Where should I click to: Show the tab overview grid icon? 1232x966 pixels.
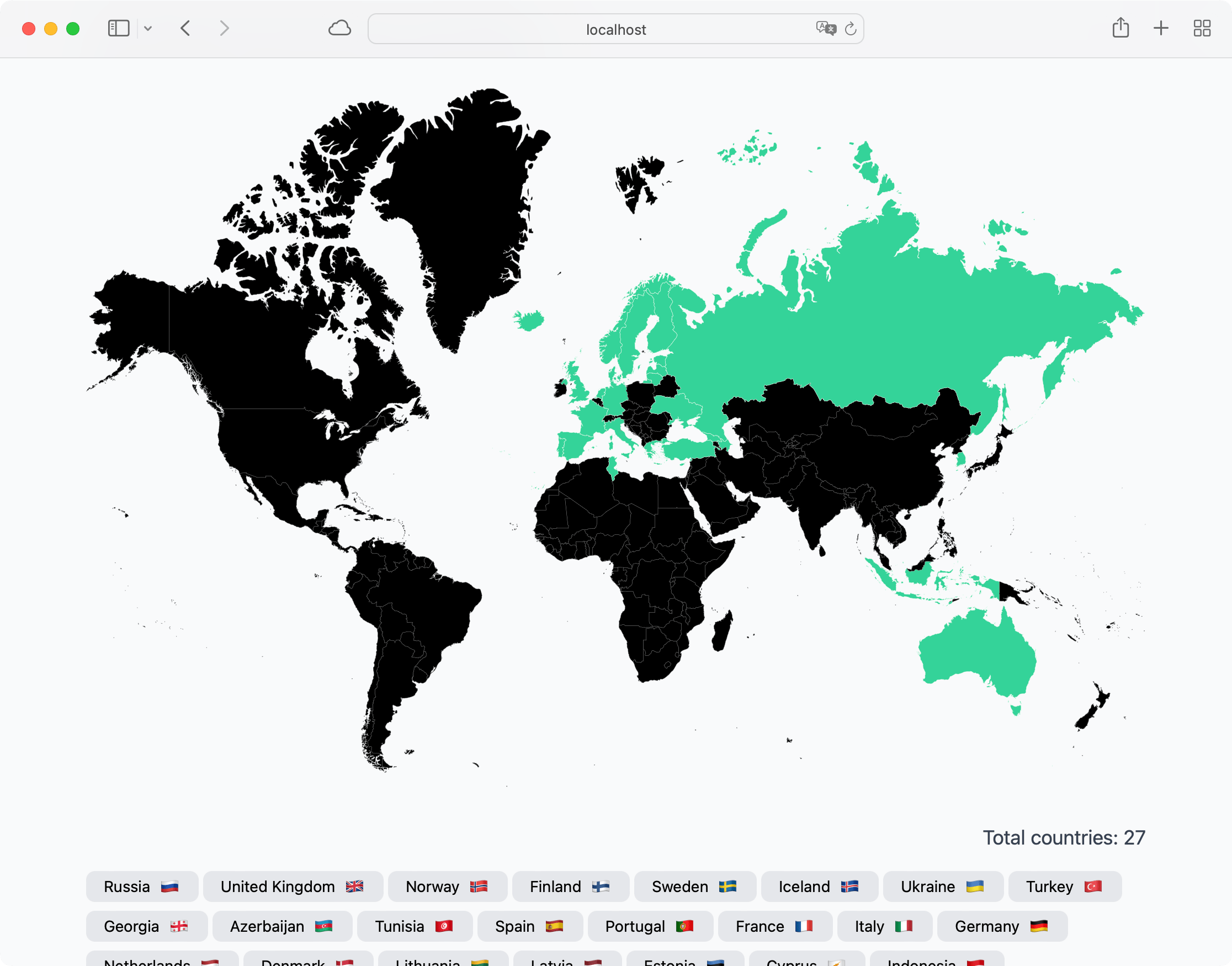pyautogui.click(x=1202, y=28)
